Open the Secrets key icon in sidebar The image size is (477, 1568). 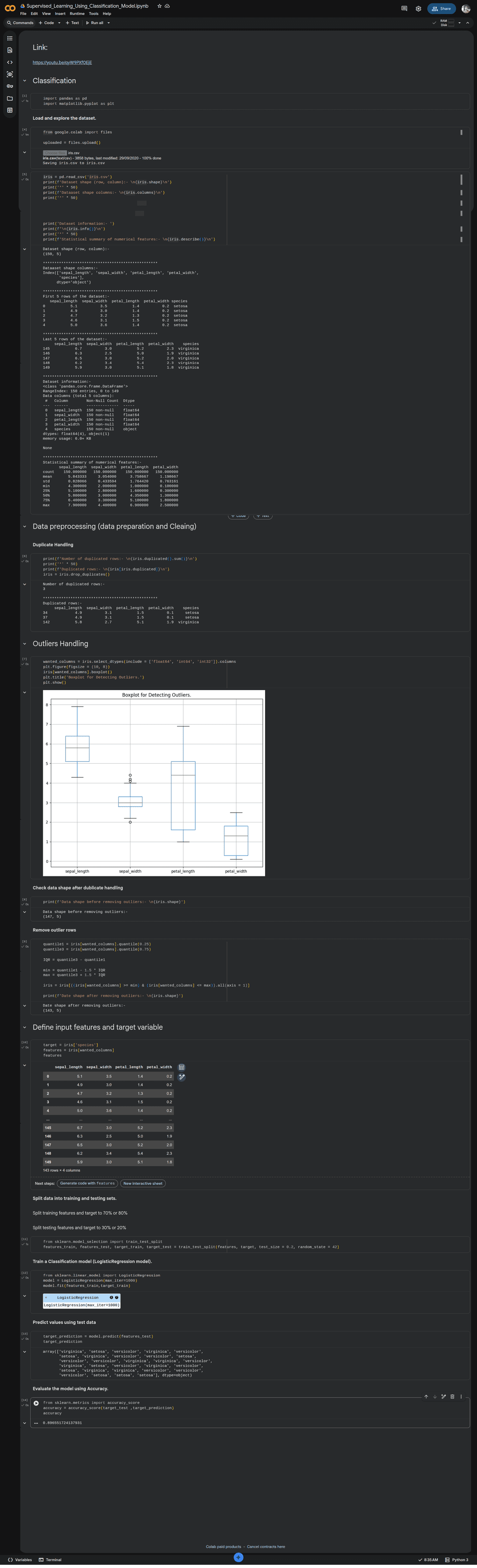(10, 87)
